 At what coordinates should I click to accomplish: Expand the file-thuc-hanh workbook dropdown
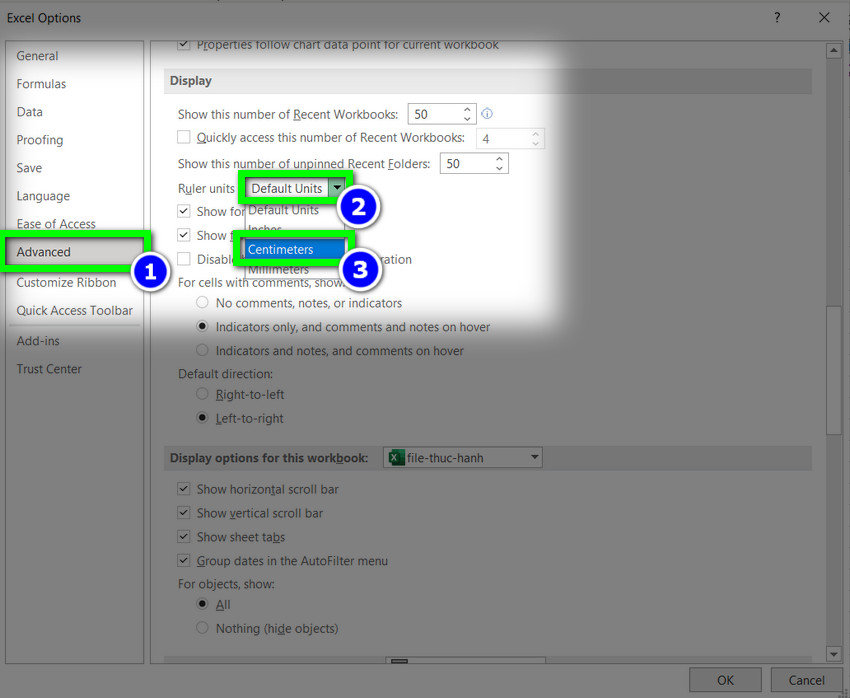(x=535, y=458)
